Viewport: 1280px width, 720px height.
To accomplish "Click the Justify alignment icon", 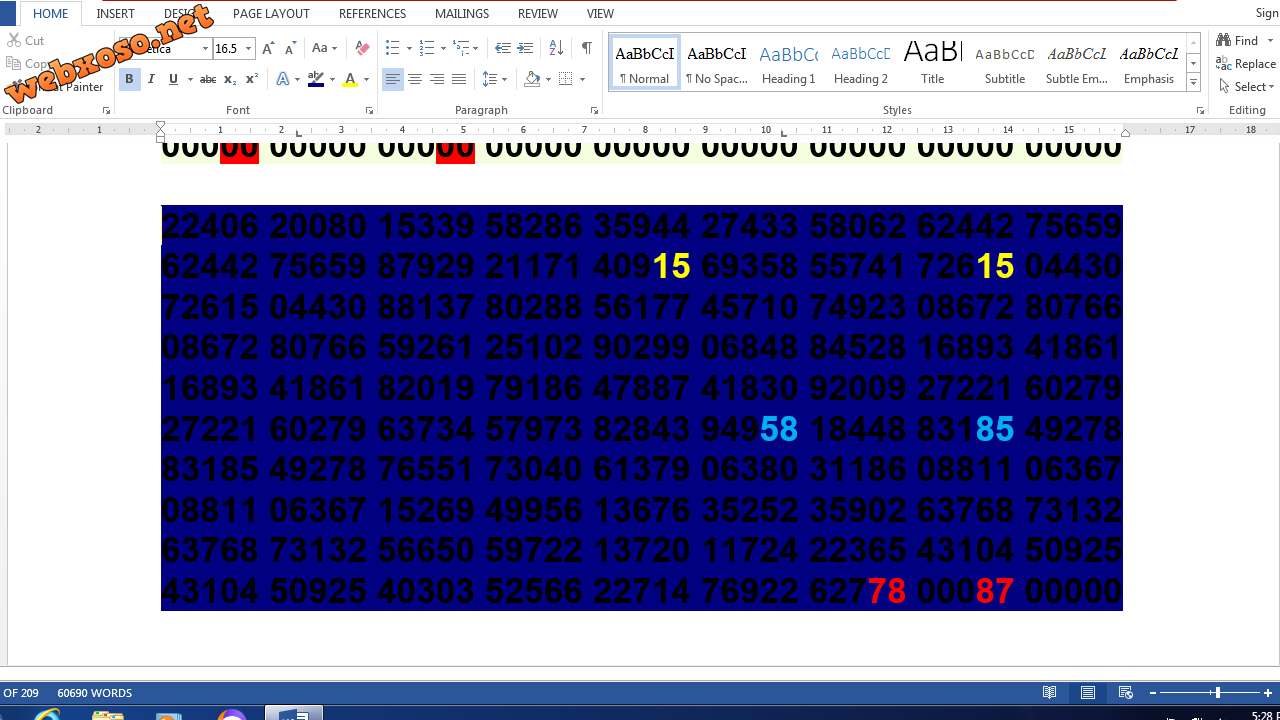I will pyautogui.click(x=459, y=79).
